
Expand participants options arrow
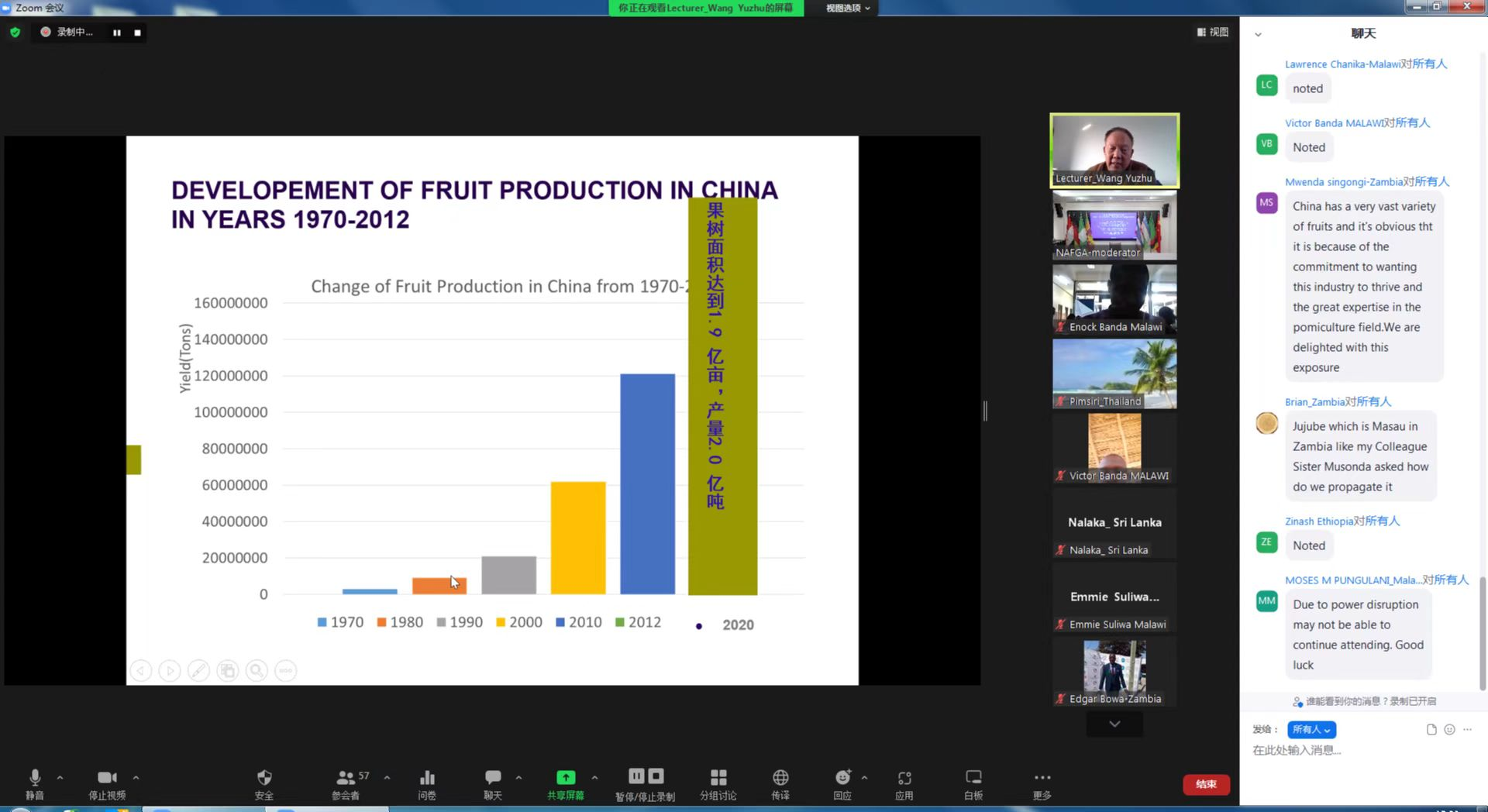(387, 777)
